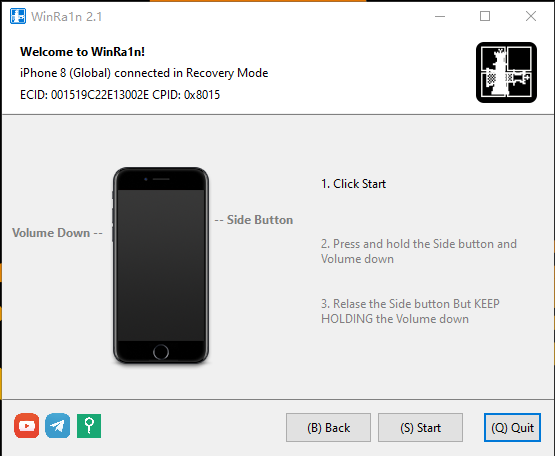Viewport: 555px width, 456px height.
Task: Click the green key icon
Action: [x=89, y=426]
